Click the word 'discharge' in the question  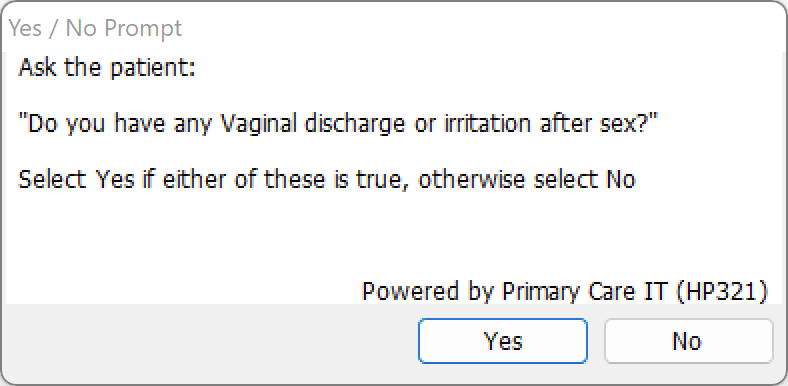tap(354, 124)
